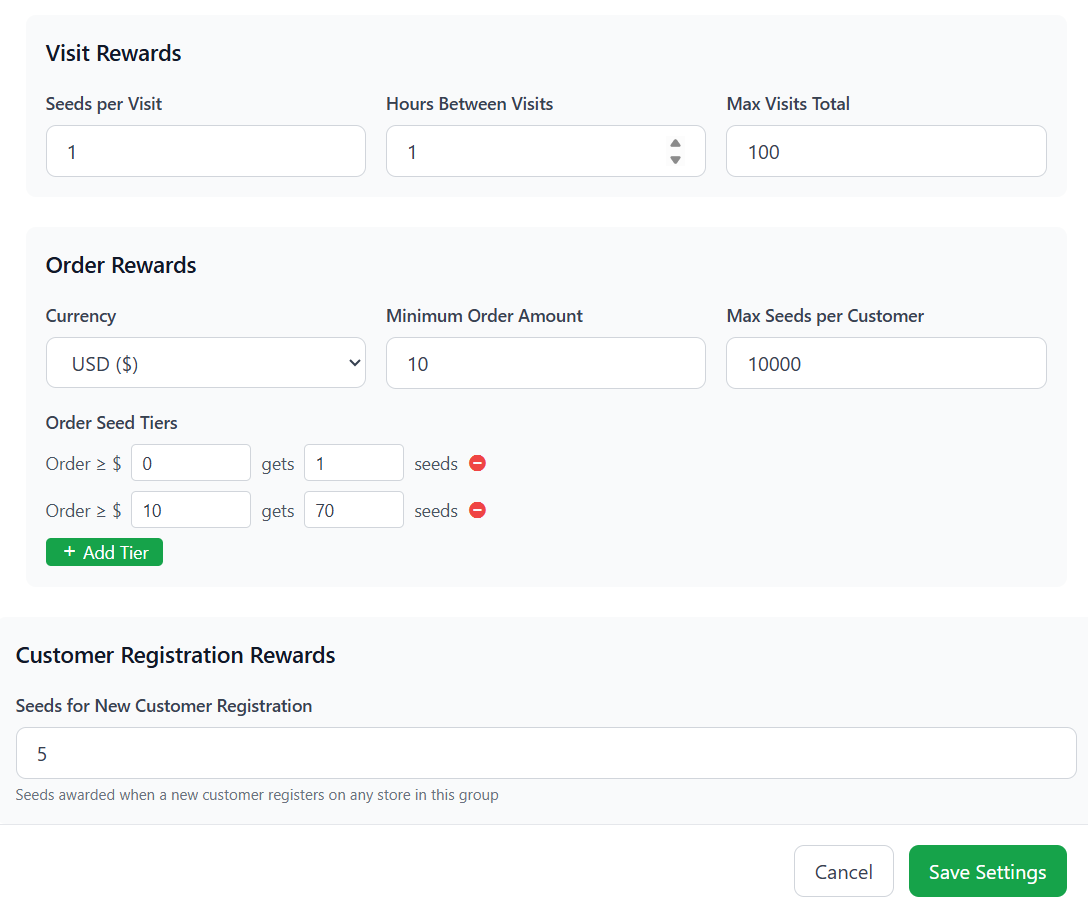Viewport: 1088px width, 905px height.
Task: Click the Max Visits Total input
Action: pos(885,151)
